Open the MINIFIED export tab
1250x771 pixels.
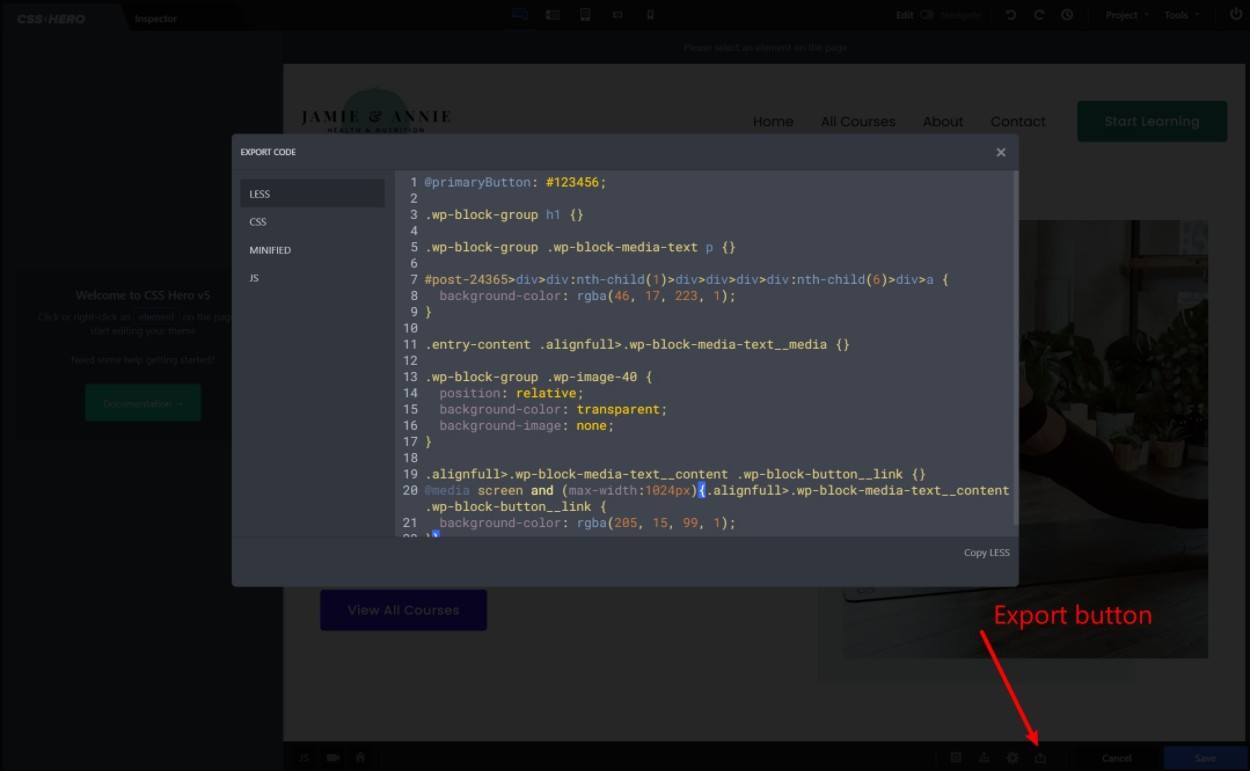[312, 250]
